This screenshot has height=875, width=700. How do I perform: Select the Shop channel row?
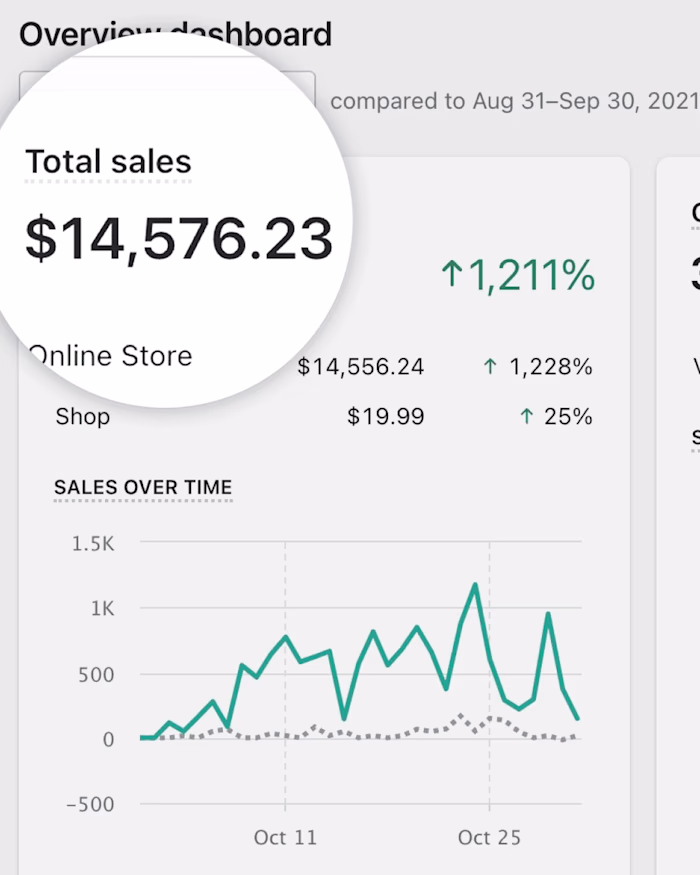point(82,417)
